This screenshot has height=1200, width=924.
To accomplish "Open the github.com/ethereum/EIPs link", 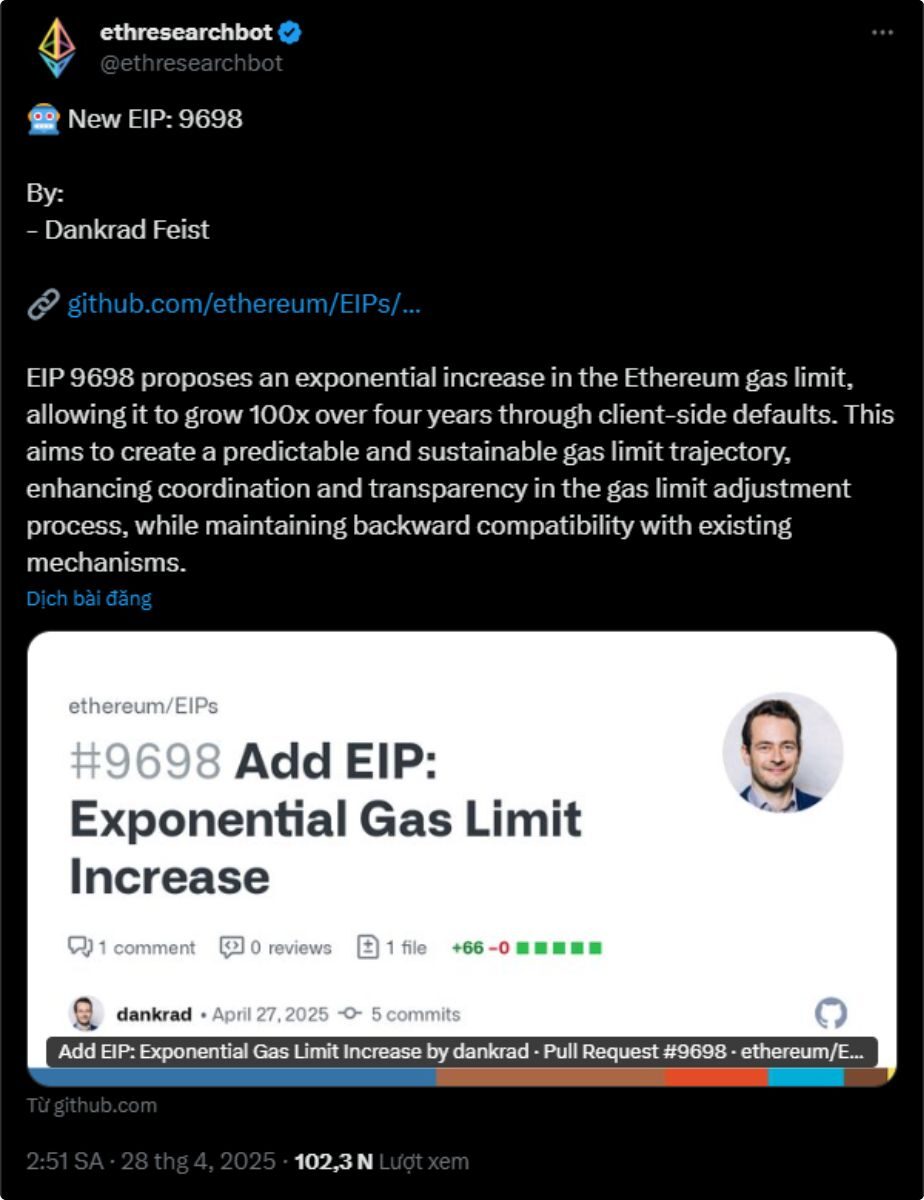I will (243, 305).
